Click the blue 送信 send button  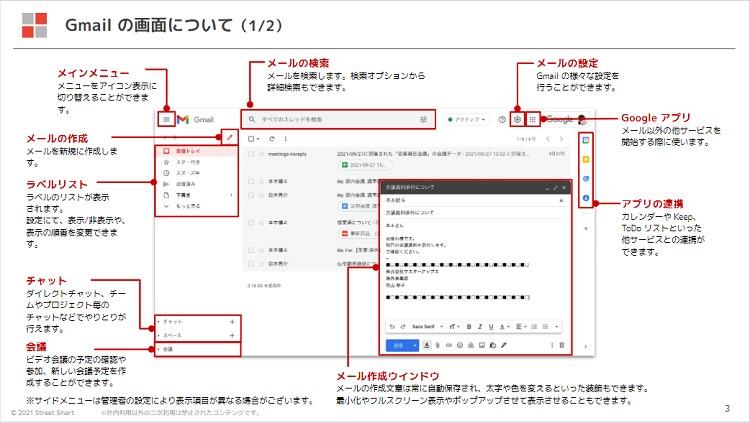(x=398, y=345)
